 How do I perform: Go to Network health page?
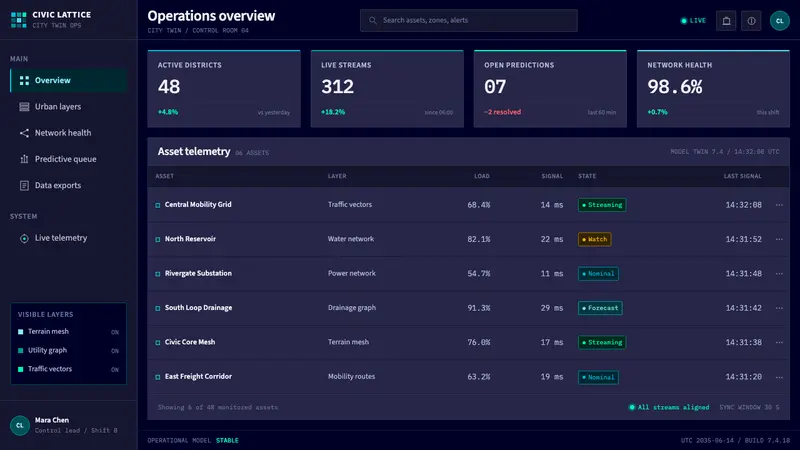[68, 133]
